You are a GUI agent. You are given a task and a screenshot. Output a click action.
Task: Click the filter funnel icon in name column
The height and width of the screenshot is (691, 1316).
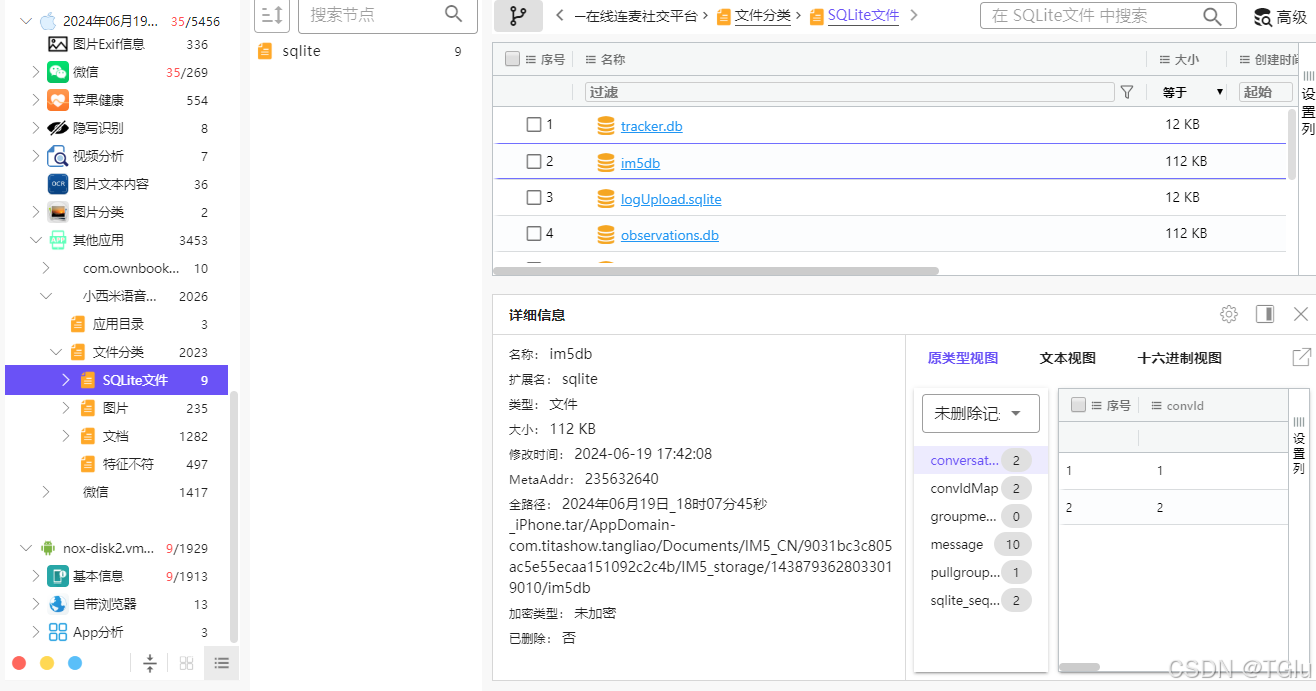click(x=1127, y=92)
